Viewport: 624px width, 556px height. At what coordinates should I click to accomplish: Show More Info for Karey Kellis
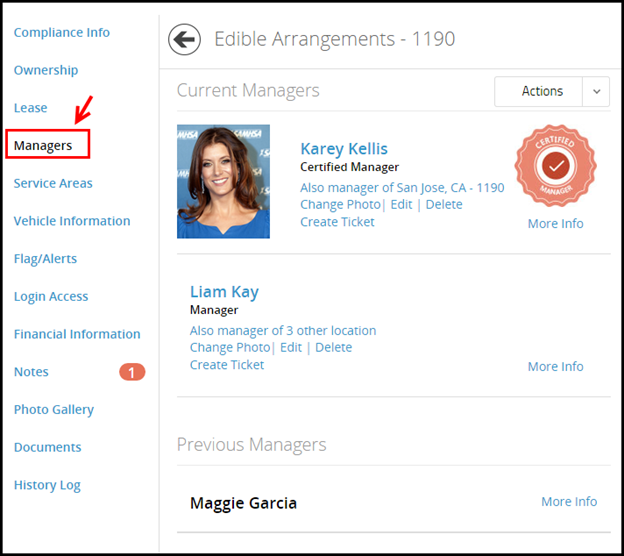pyautogui.click(x=556, y=224)
